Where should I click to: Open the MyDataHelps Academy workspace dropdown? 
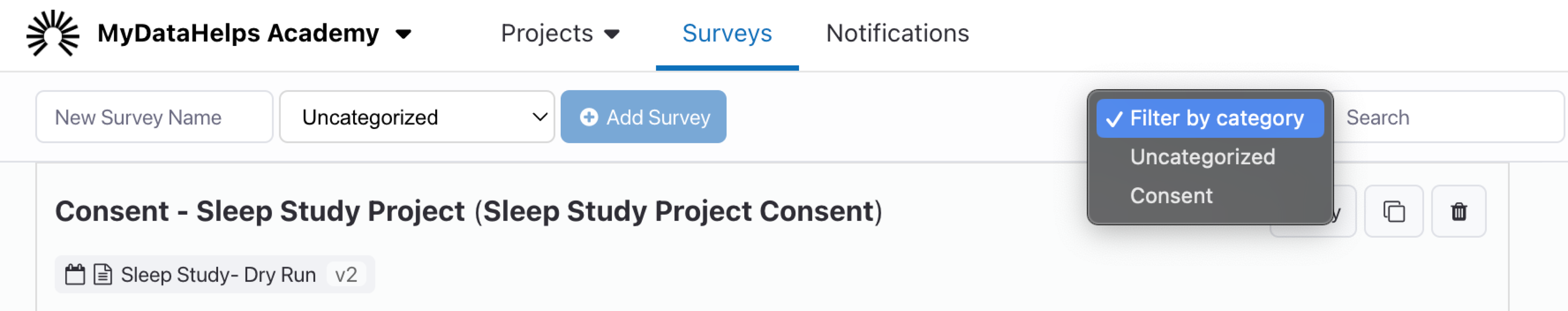tap(403, 33)
